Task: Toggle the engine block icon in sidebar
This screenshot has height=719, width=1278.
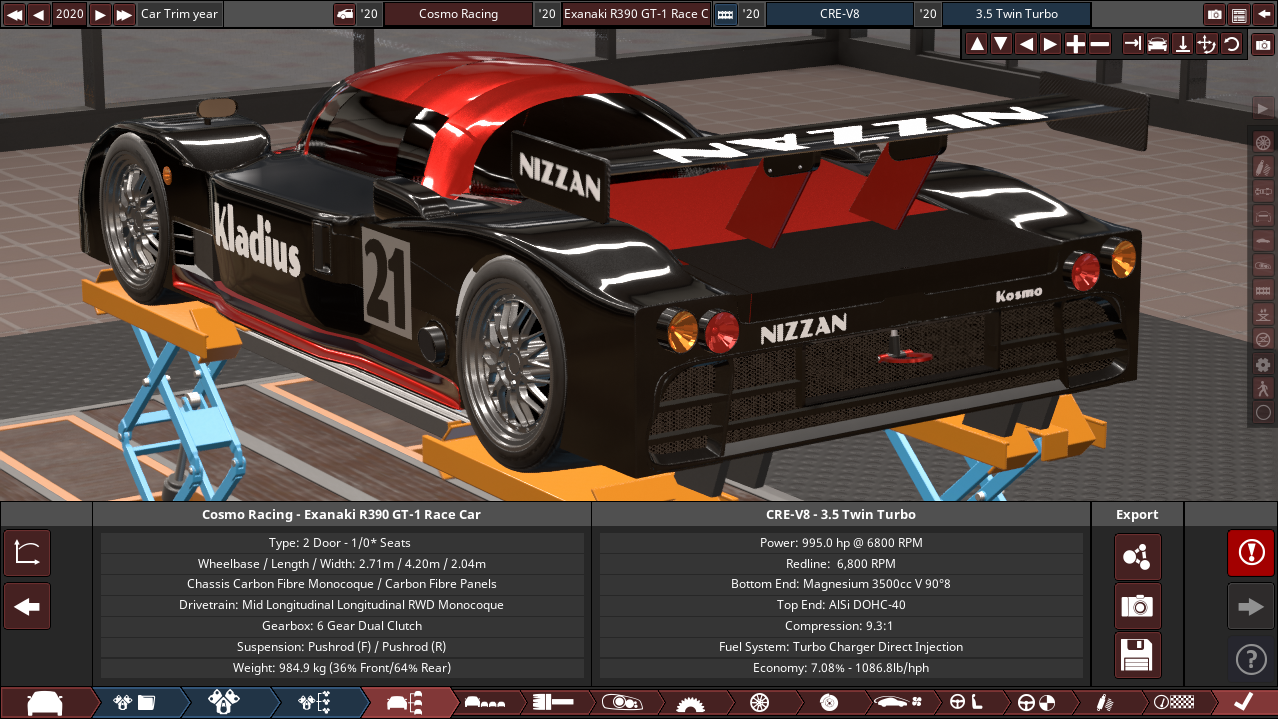Action: coord(1263,290)
